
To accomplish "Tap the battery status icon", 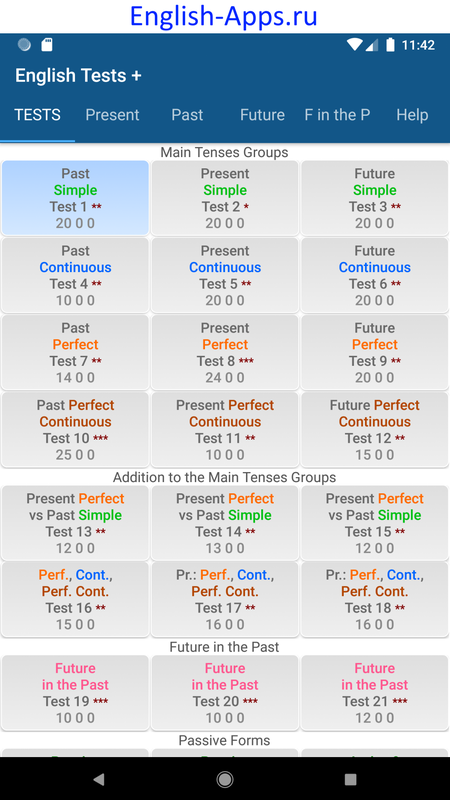I will pyautogui.click(x=390, y=45).
